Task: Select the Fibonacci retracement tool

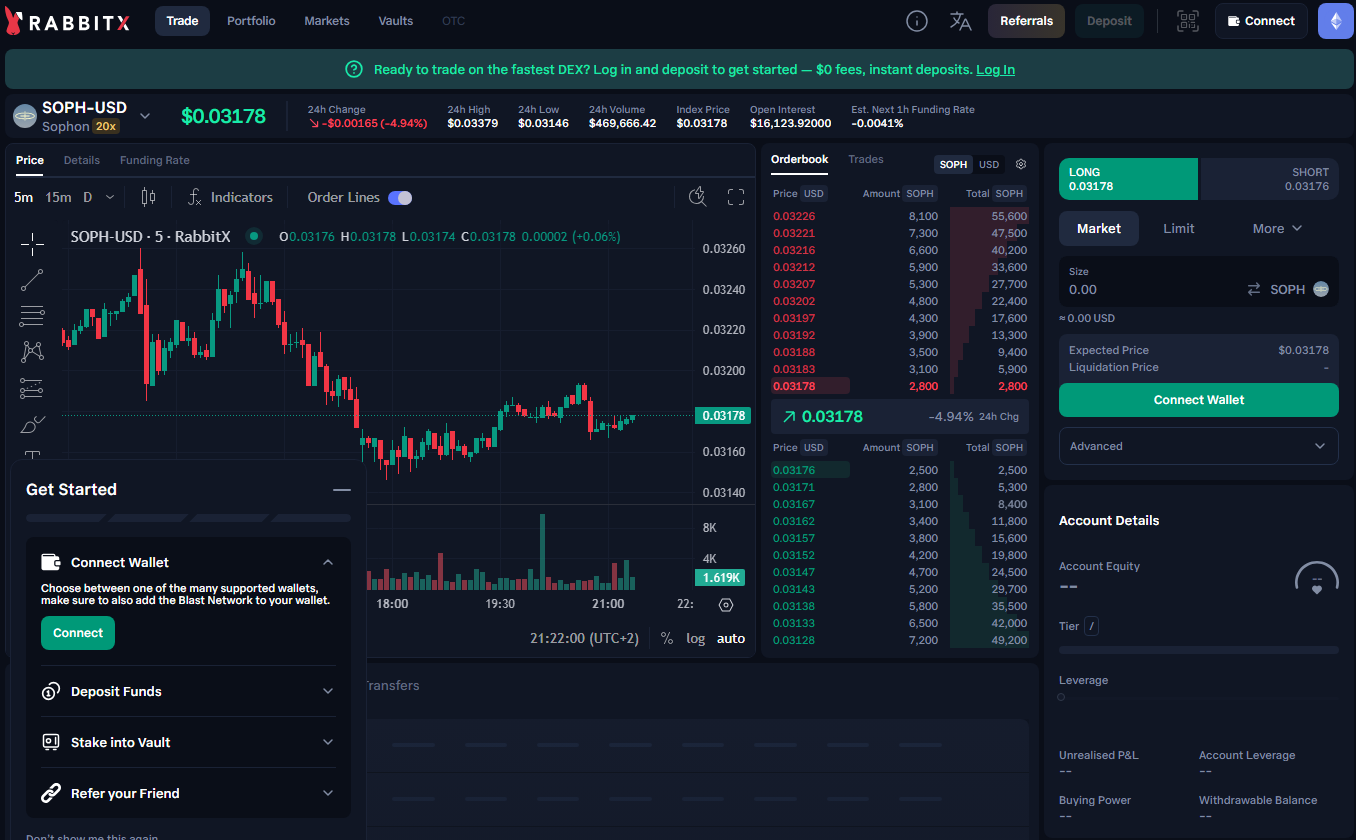Action: 32,316
